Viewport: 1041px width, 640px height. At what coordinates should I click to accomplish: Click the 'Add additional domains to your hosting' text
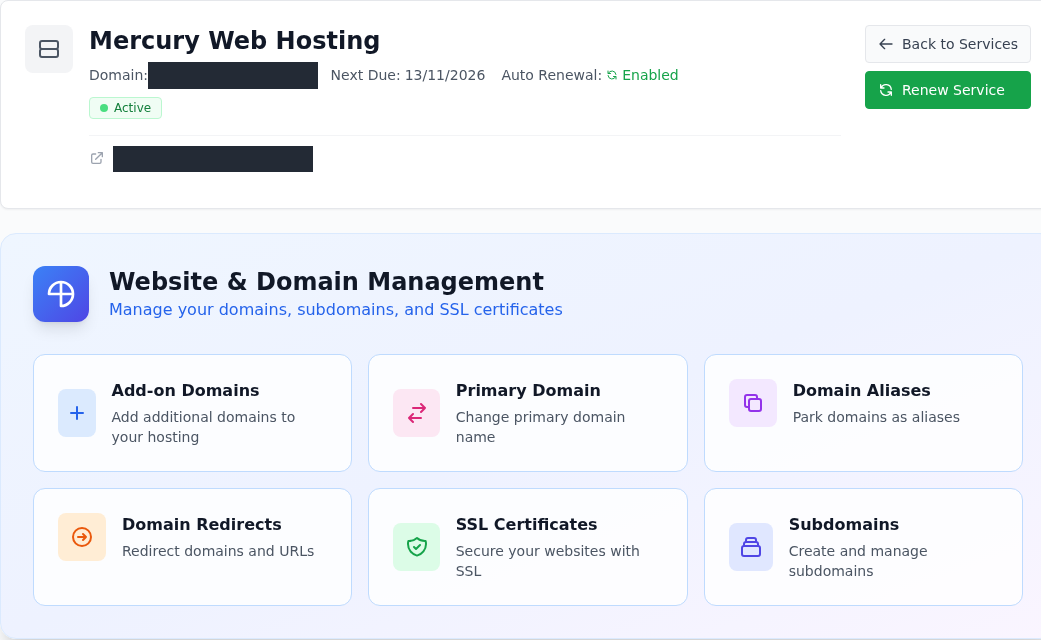point(203,427)
